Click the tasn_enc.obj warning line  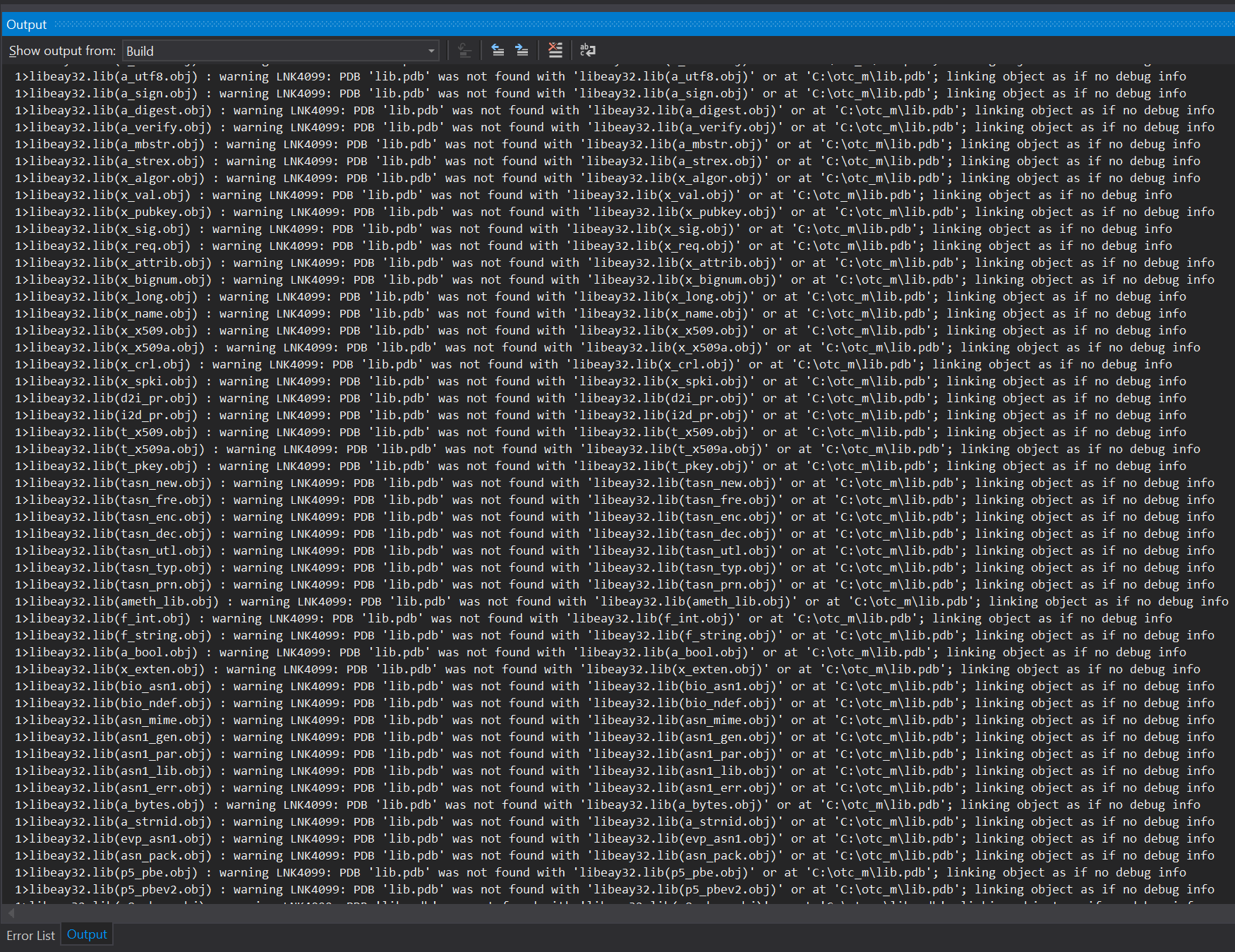[615, 517]
